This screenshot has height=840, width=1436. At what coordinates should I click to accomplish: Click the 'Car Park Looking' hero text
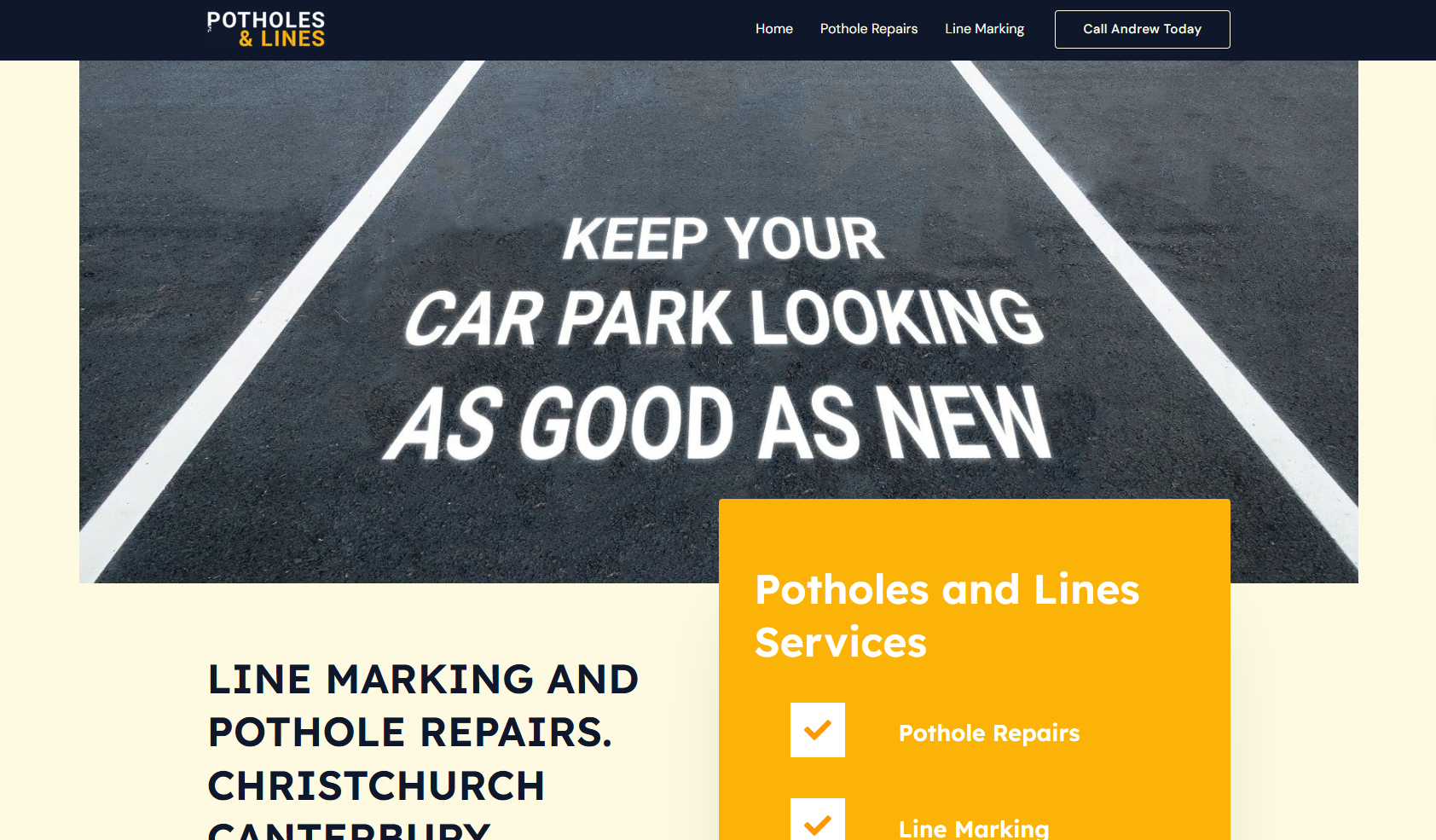point(723,317)
